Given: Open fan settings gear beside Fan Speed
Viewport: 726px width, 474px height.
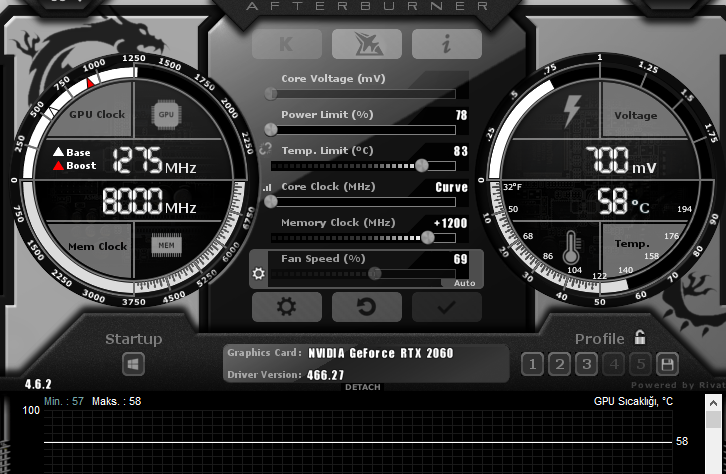Looking at the screenshot, I should coord(258,274).
